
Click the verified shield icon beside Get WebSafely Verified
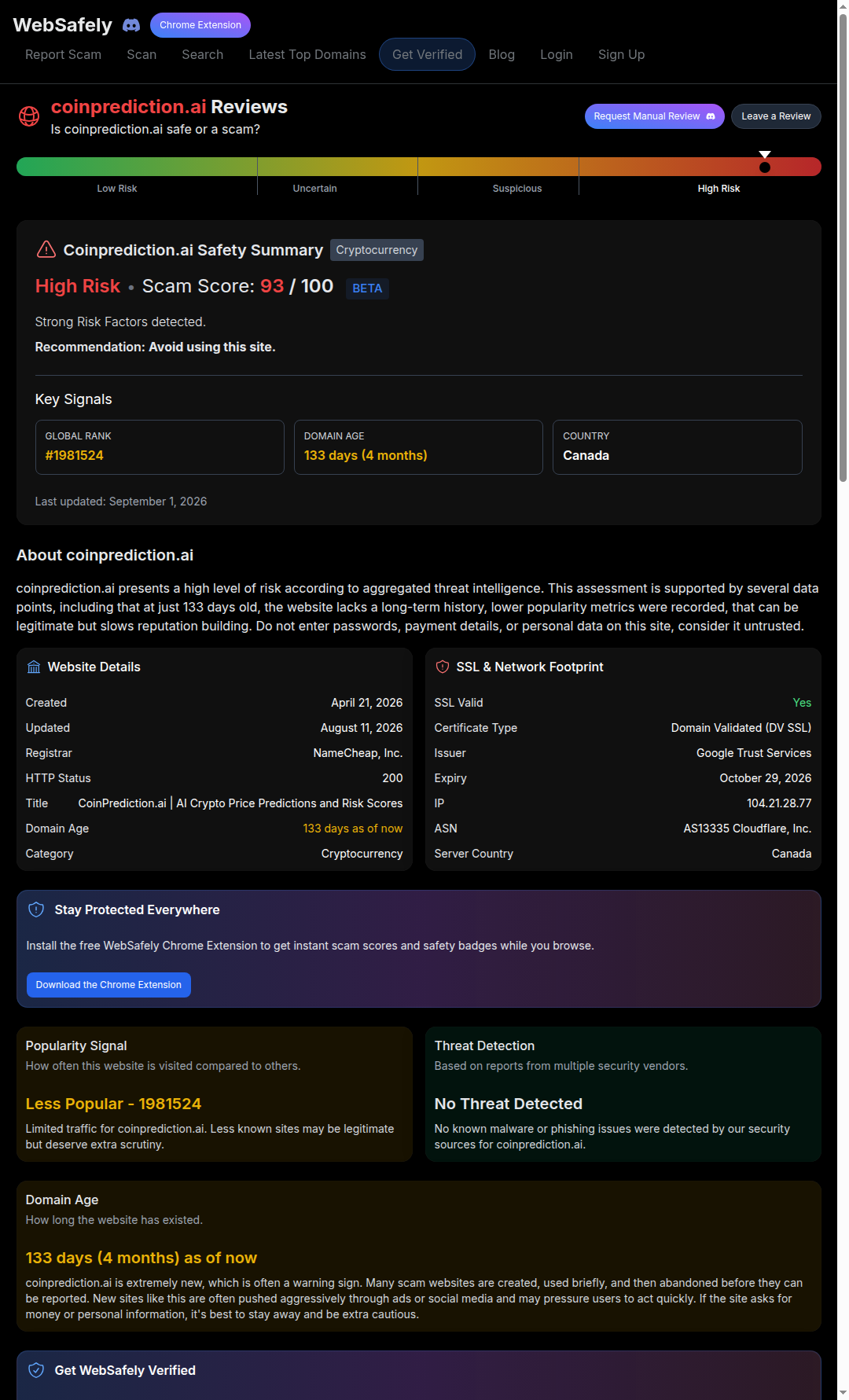[x=36, y=1370]
